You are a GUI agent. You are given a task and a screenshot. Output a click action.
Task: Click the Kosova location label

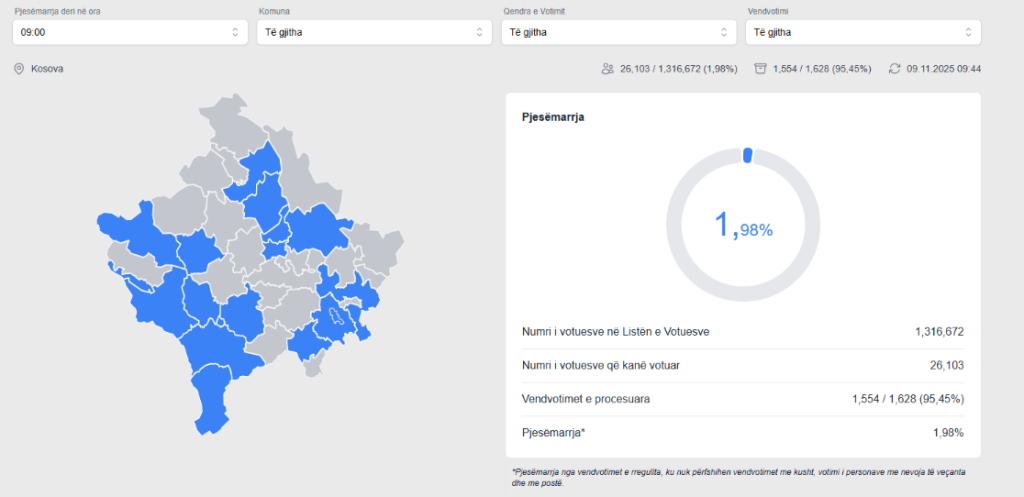click(47, 69)
